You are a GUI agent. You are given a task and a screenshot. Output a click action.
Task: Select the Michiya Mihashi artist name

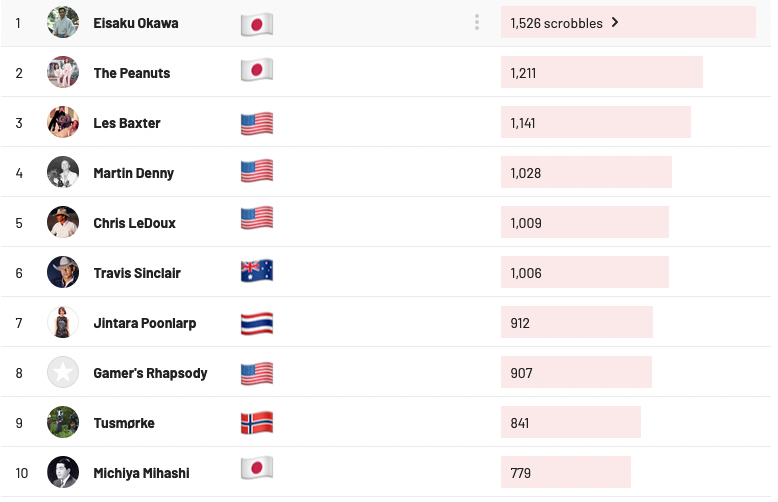141,473
